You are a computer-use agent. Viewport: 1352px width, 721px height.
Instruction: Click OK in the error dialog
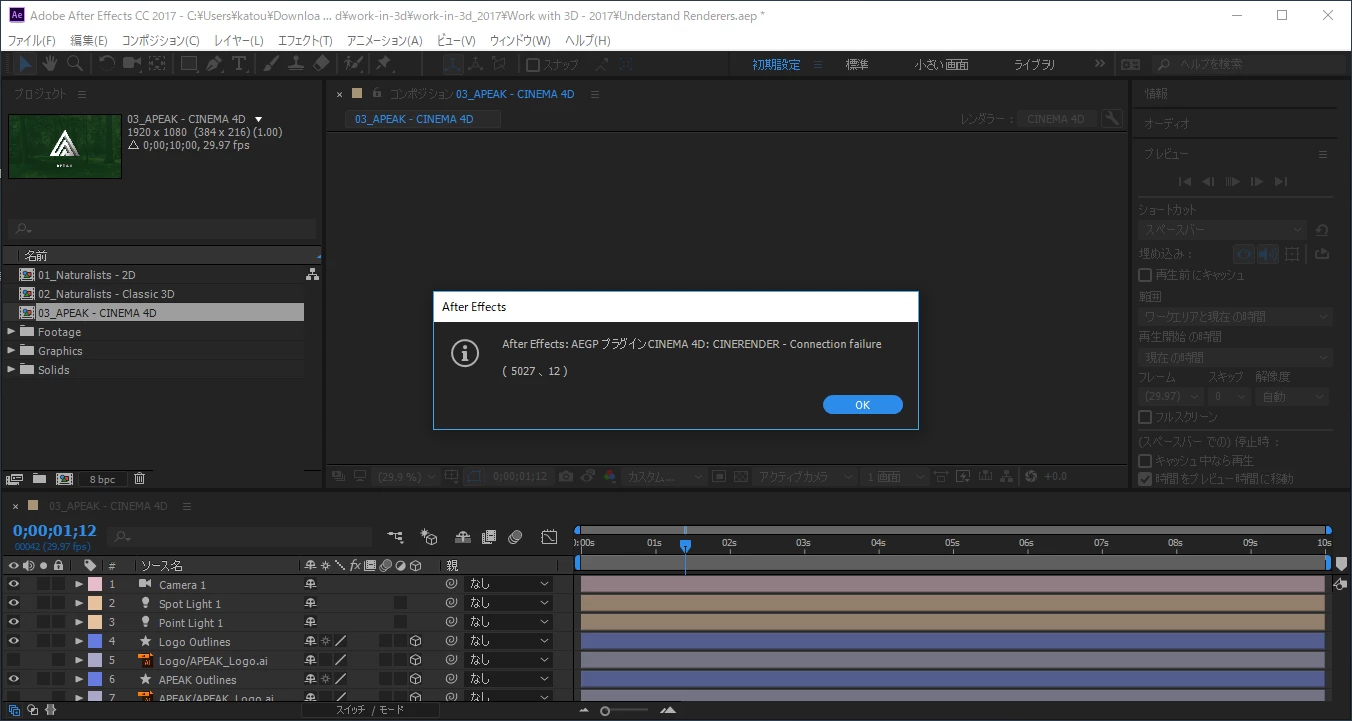tap(862, 405)
